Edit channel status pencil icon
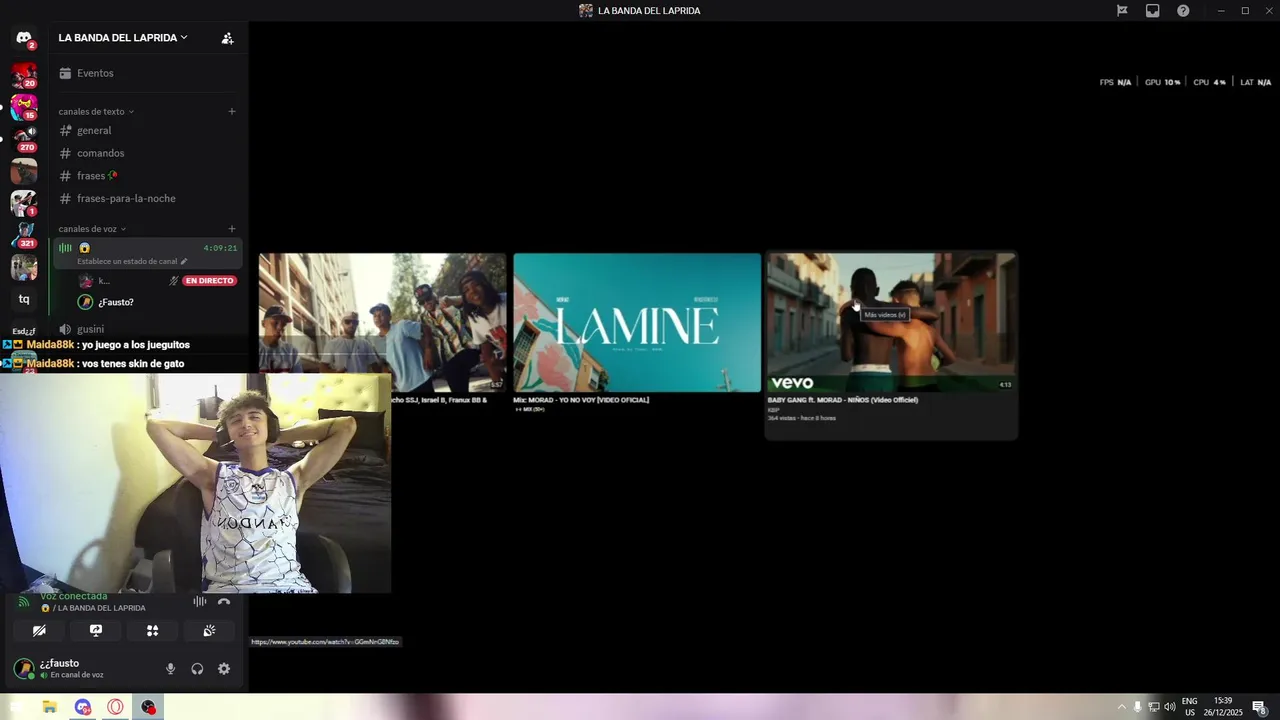1280x720 pixels. (184, 261)
